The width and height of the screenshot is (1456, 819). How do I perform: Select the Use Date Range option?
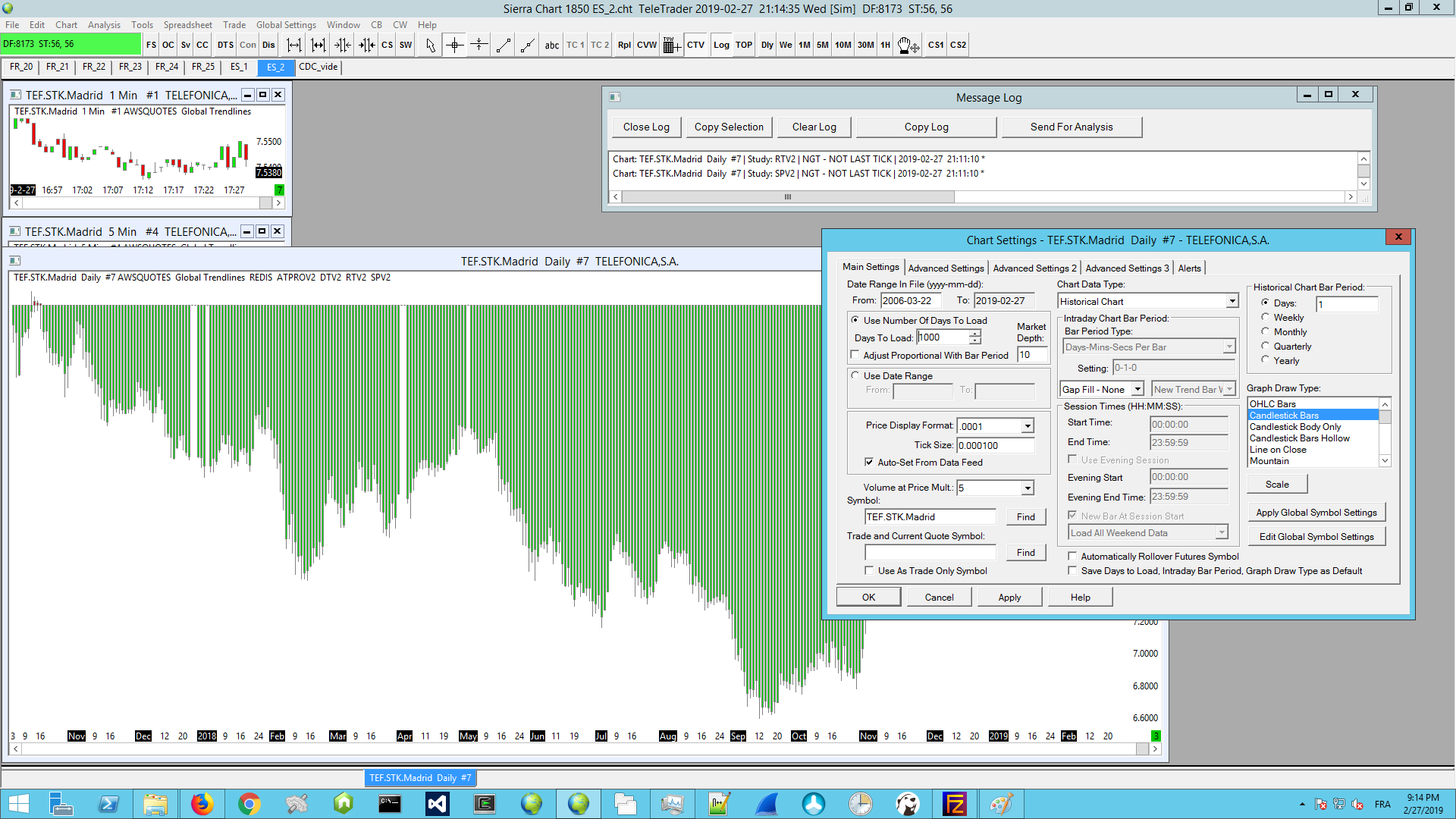point(855,375)
